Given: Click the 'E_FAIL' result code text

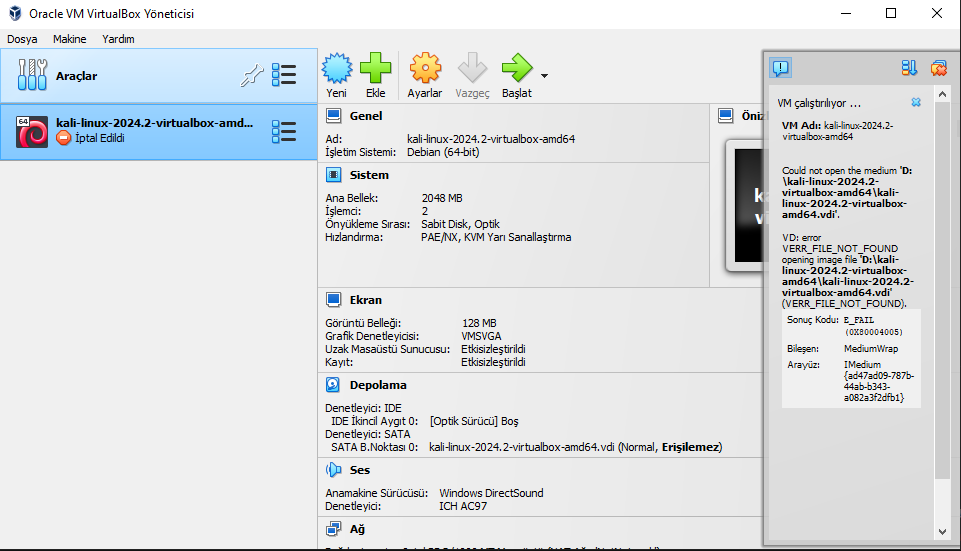Looking at the screenshot, I should 859,320.
